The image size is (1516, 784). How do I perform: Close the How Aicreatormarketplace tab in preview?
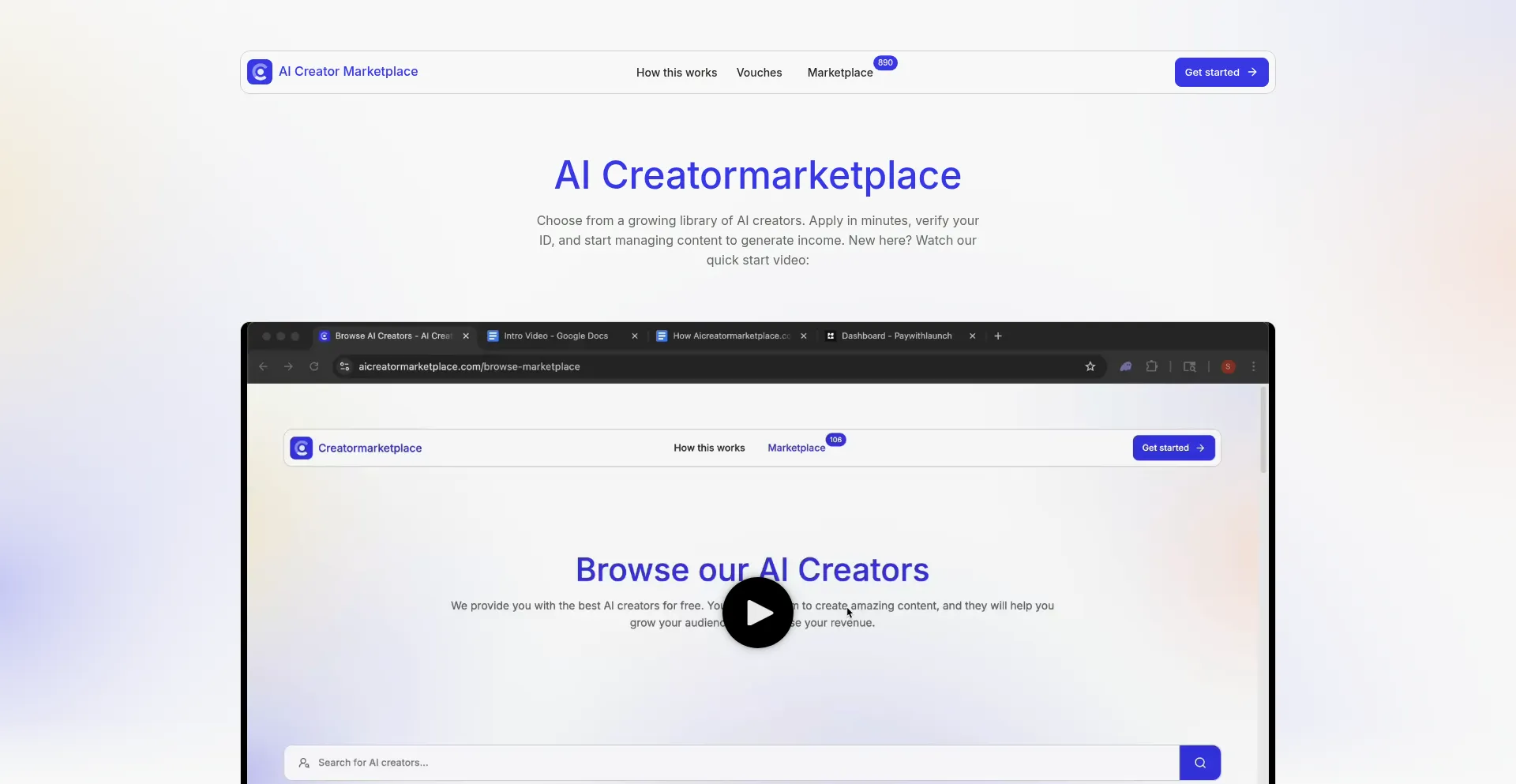point(804,336)
